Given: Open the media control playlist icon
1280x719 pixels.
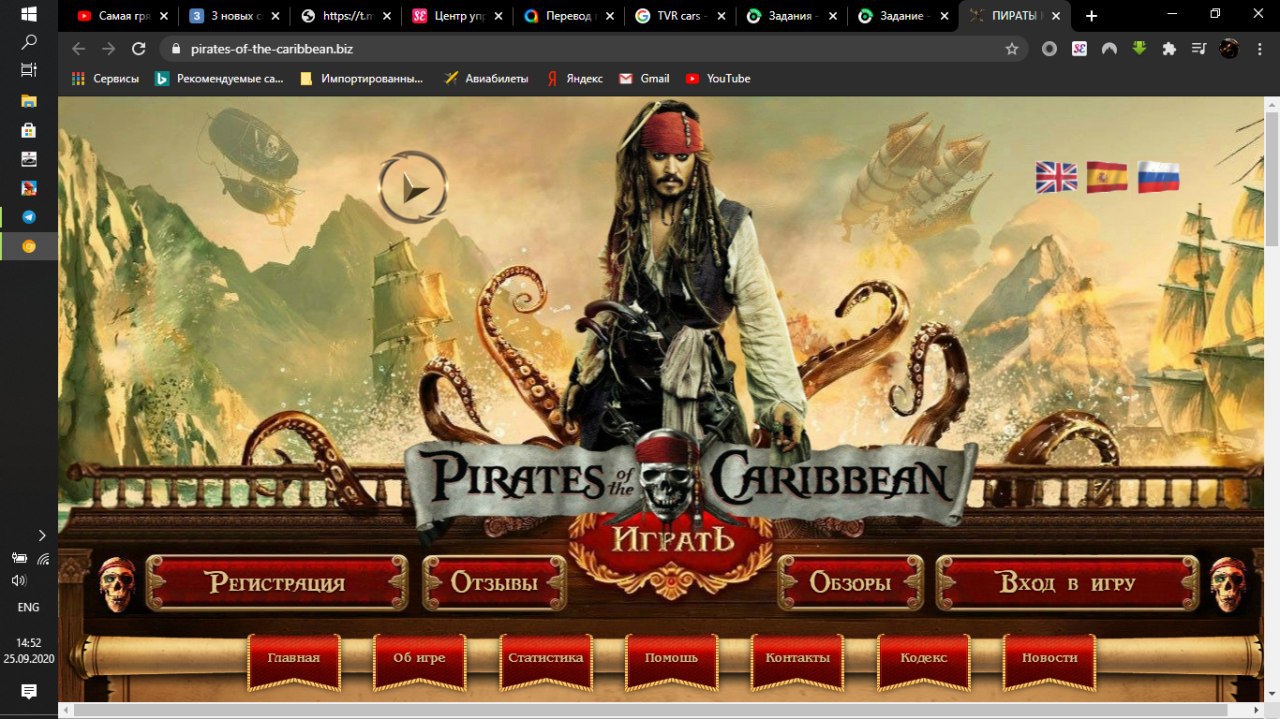Looking at the screenshot, I should pyautogui.click(x=1198, y=48).
